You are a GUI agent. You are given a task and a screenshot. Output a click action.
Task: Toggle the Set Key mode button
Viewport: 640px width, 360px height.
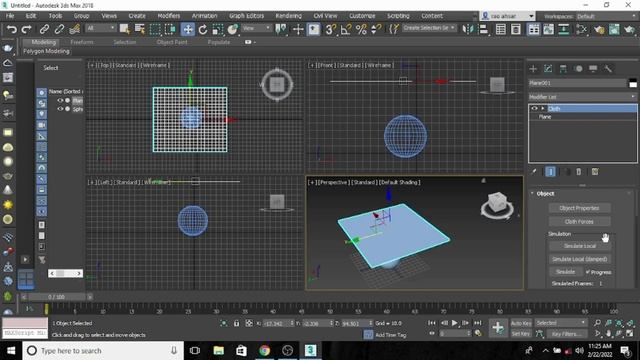[521, 334]
